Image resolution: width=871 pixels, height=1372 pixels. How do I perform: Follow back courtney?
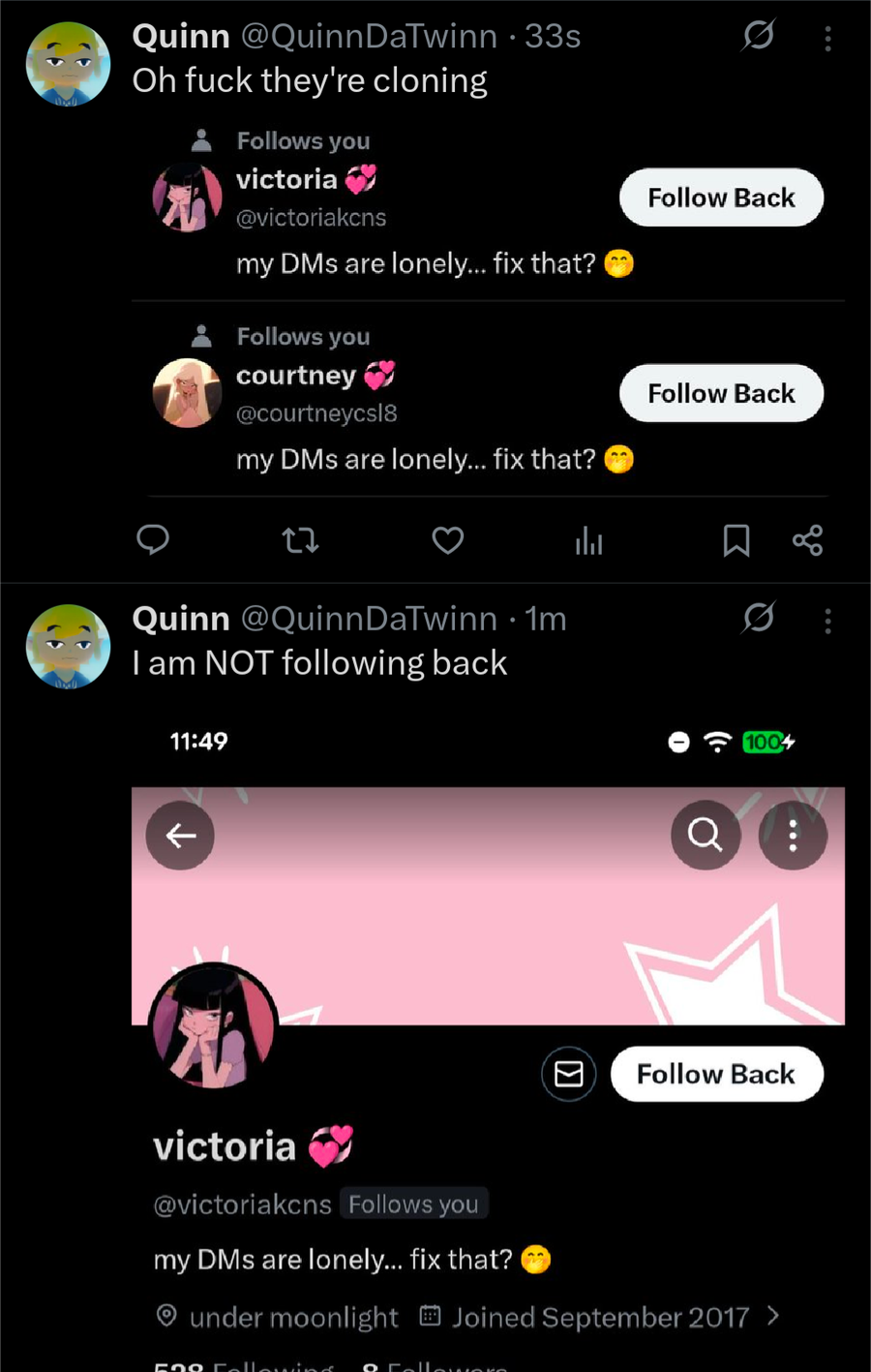(x=721, y=394)
